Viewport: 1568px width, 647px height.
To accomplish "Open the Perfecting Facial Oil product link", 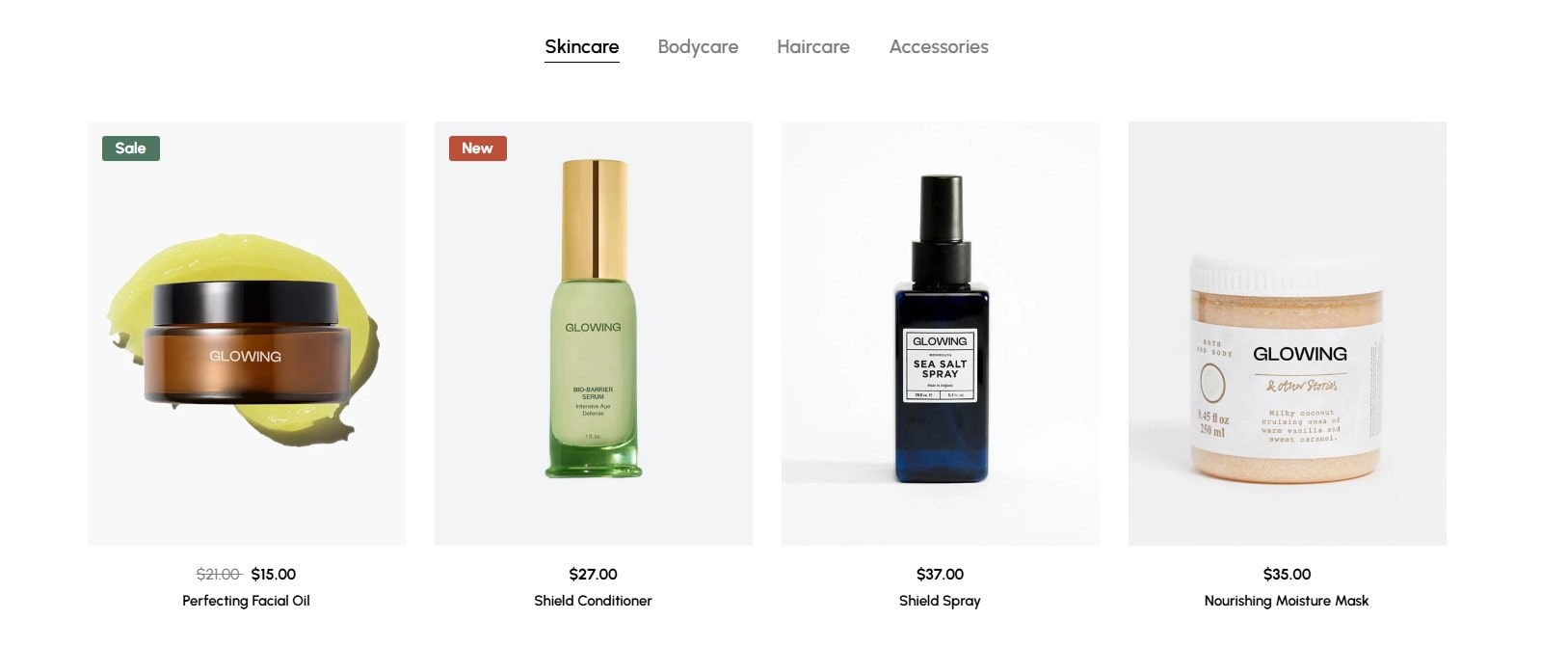I will (246, 601).
